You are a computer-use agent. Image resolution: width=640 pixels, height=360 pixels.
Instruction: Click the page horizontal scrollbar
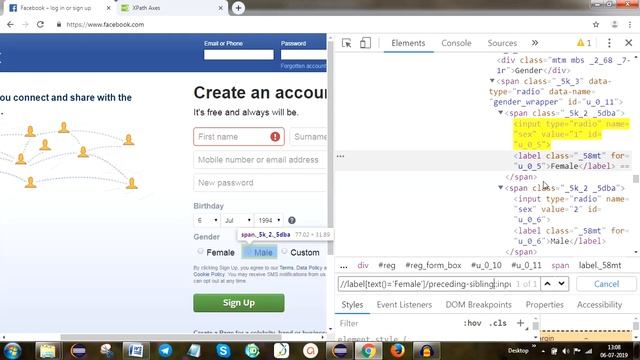[x=170, y=338]
